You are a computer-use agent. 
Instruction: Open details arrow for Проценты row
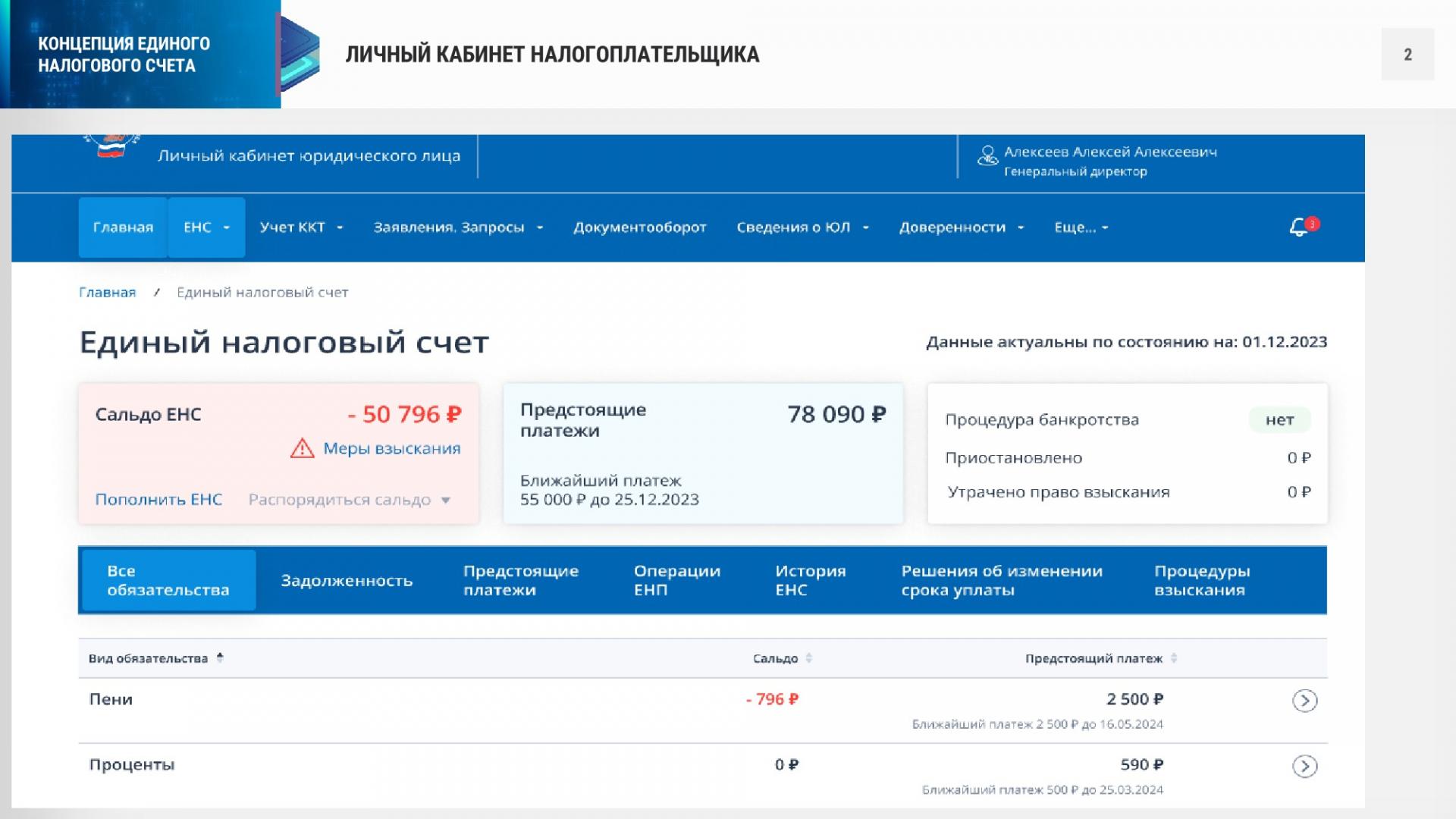pos(1304,767)
